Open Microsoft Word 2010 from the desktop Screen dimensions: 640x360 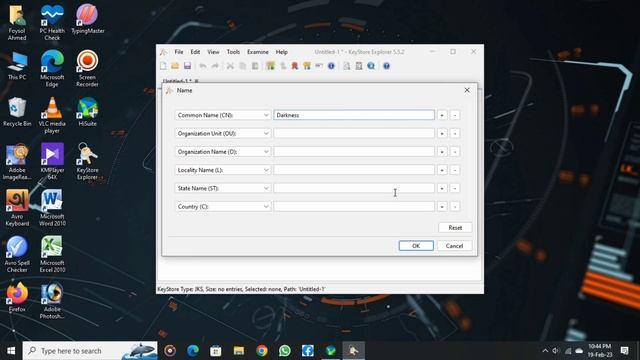click(52, 207)
